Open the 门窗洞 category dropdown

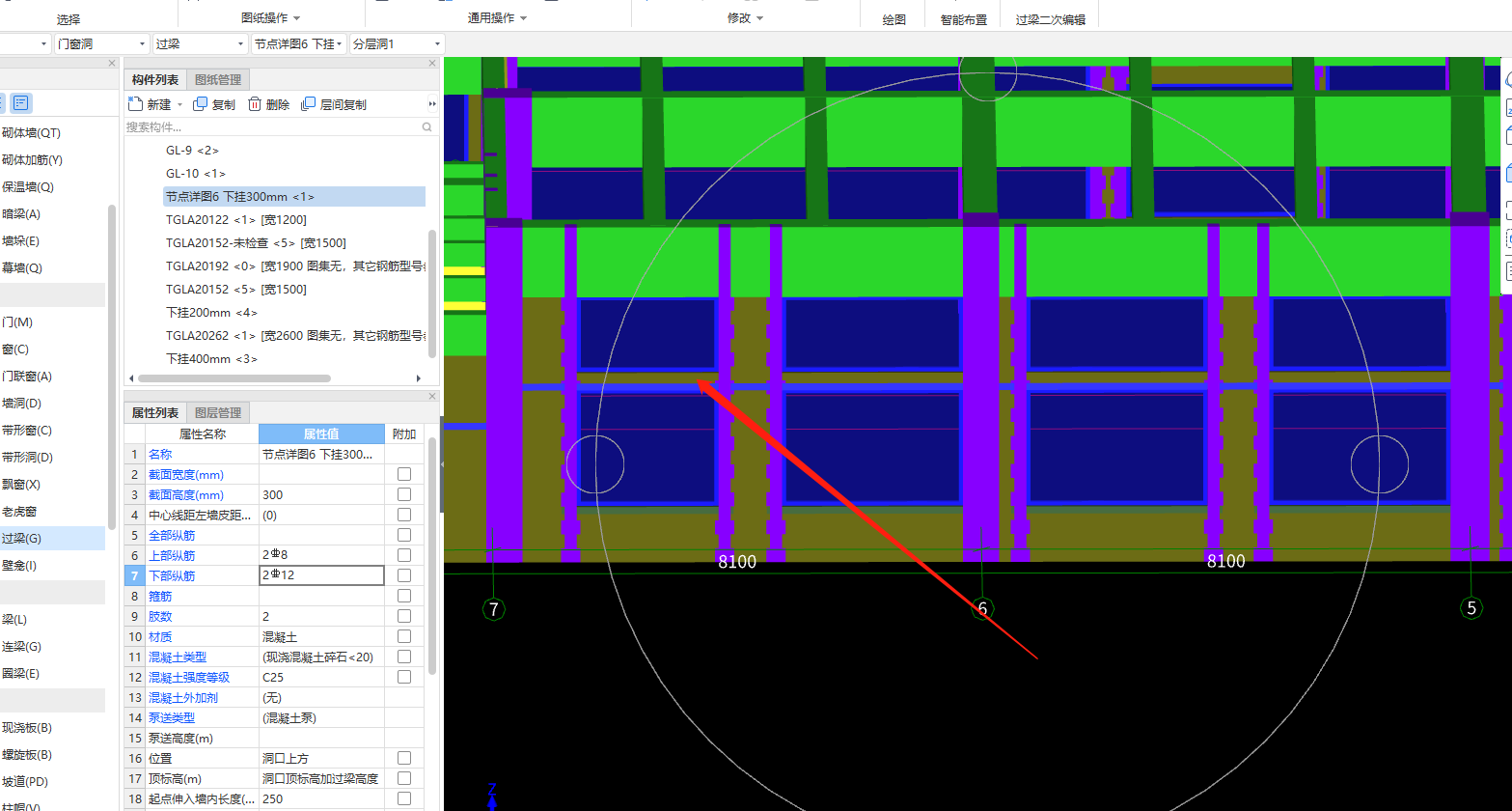101,43
